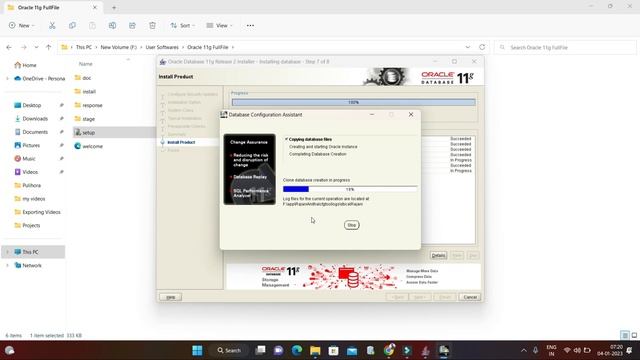Go back using Explorer back arrow

[x=9, y=47]
